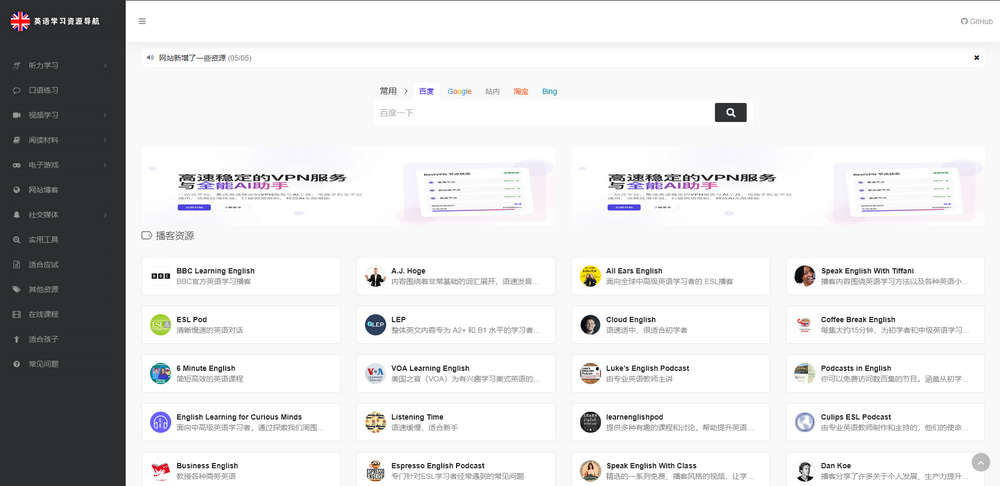This screenshot has width=1000, height=486.
Task: Open English Learning for Curious Minds card
Action: coord(241,422)
